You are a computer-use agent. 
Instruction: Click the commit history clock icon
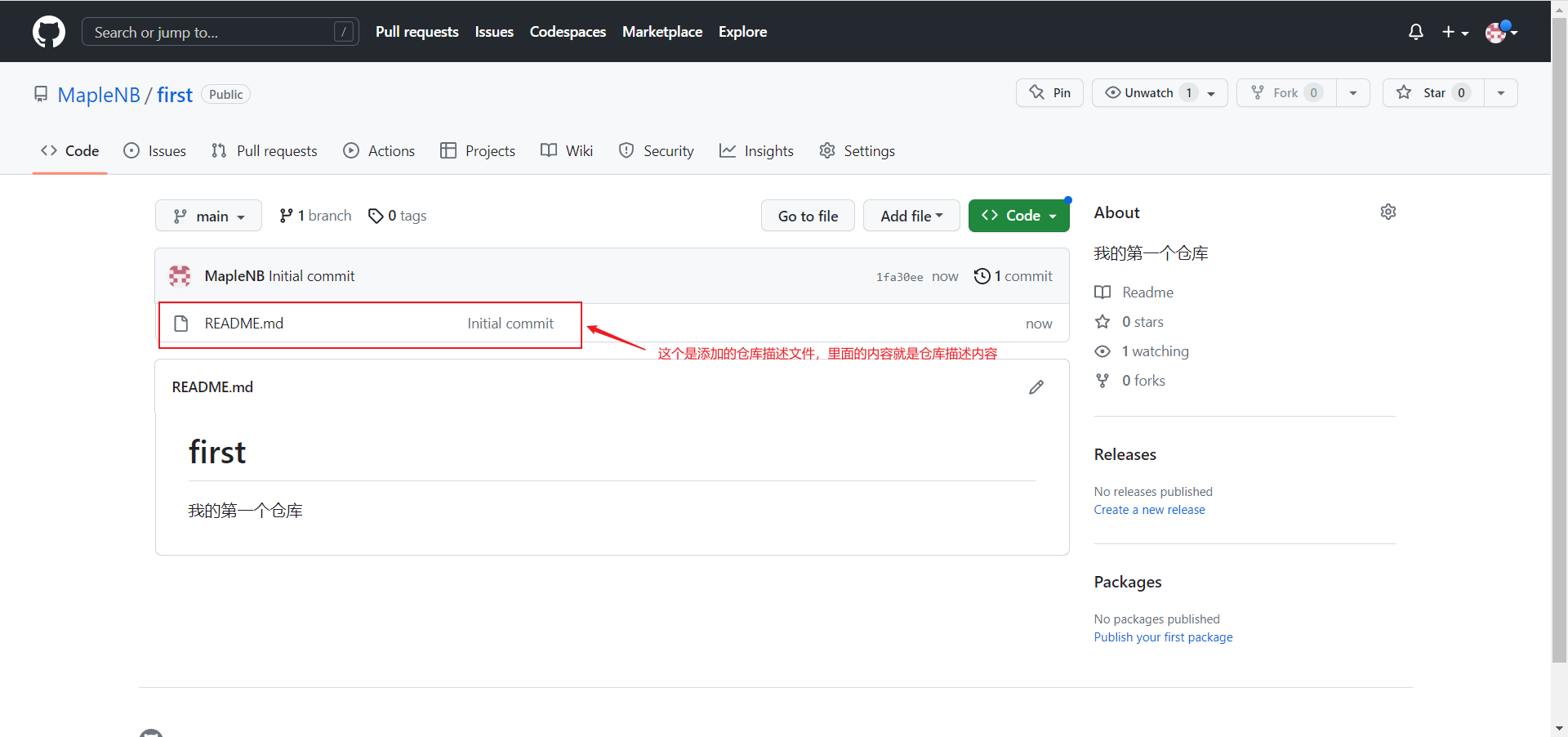982,276
